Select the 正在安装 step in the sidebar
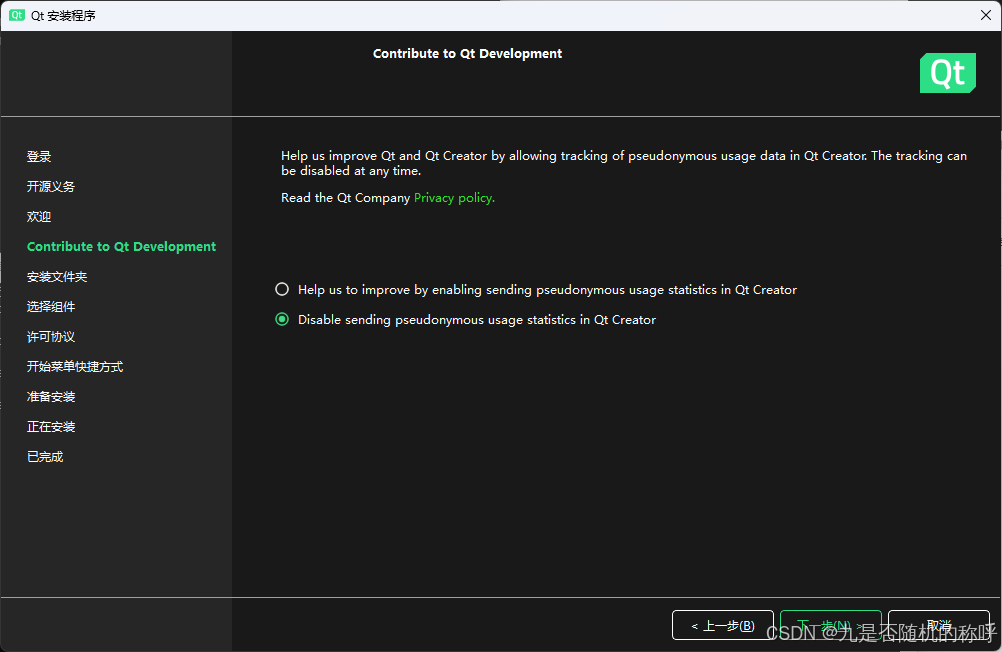The image size is (1002, 652). coord(51,427)
